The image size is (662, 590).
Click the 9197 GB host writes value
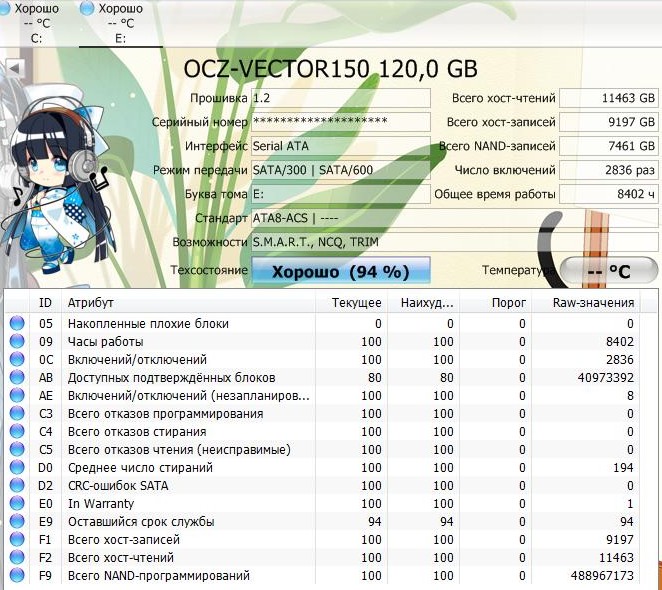coord(608,122)
